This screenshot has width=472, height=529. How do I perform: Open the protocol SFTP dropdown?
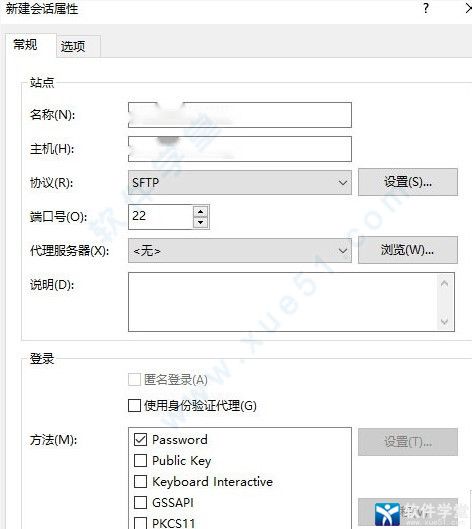click(240, 183)
